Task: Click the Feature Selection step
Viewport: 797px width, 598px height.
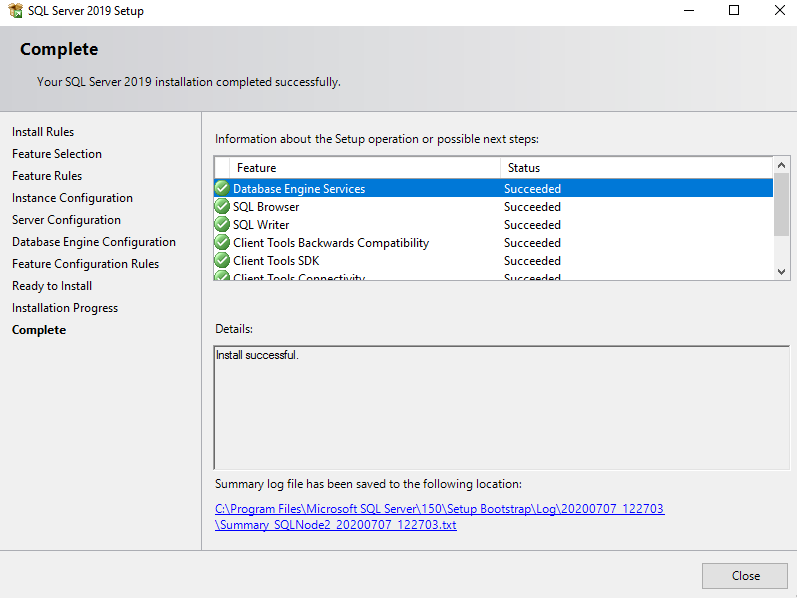Action: [57, 154]
